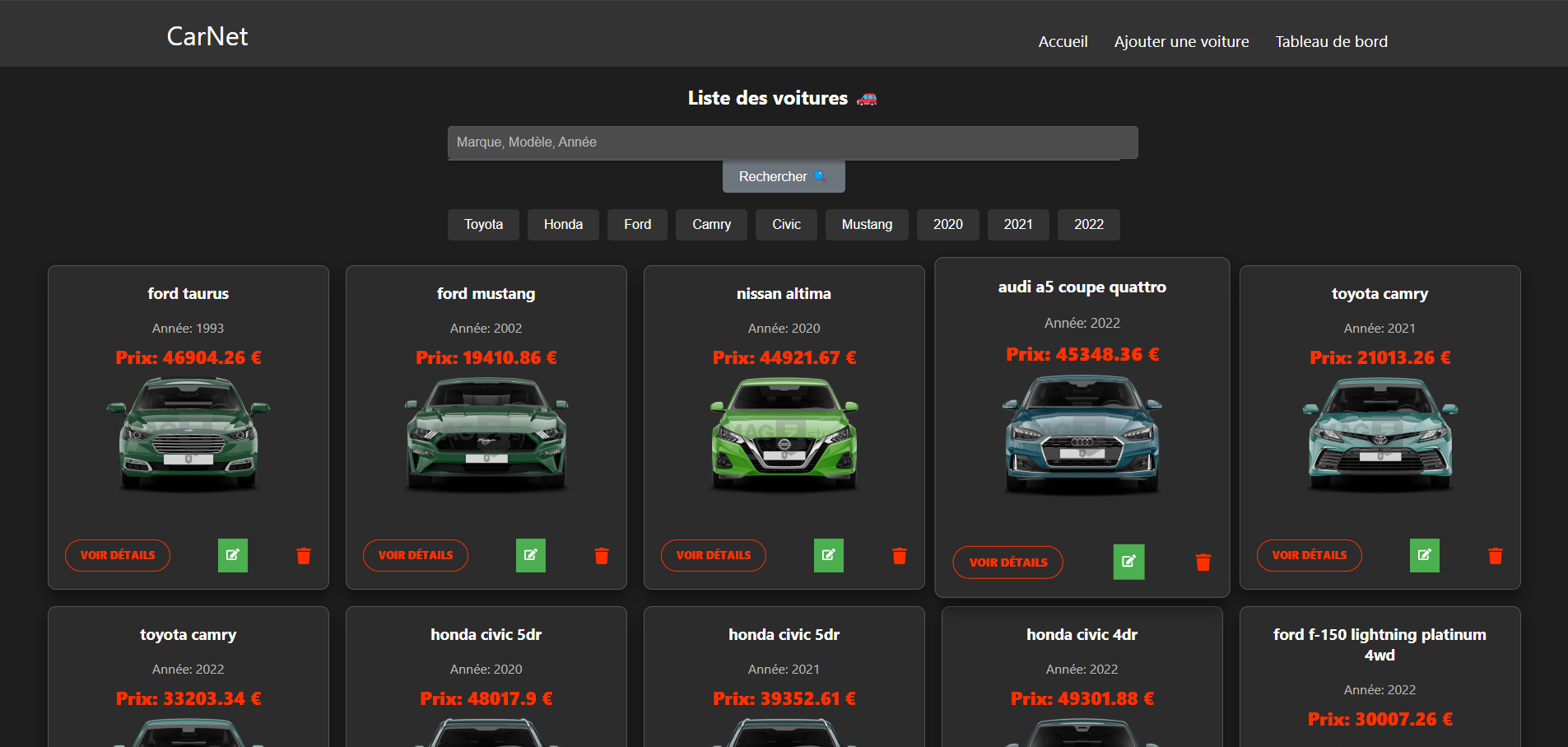
Task: Remove the nissan altima with trash icon
Action: coord(900,556)
